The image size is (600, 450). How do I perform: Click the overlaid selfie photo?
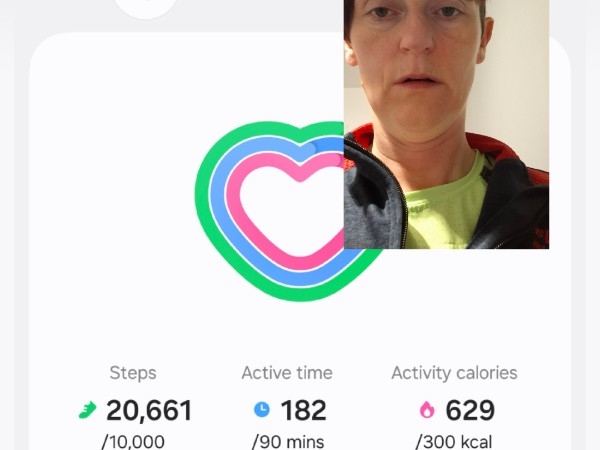[x=447, y=124]
